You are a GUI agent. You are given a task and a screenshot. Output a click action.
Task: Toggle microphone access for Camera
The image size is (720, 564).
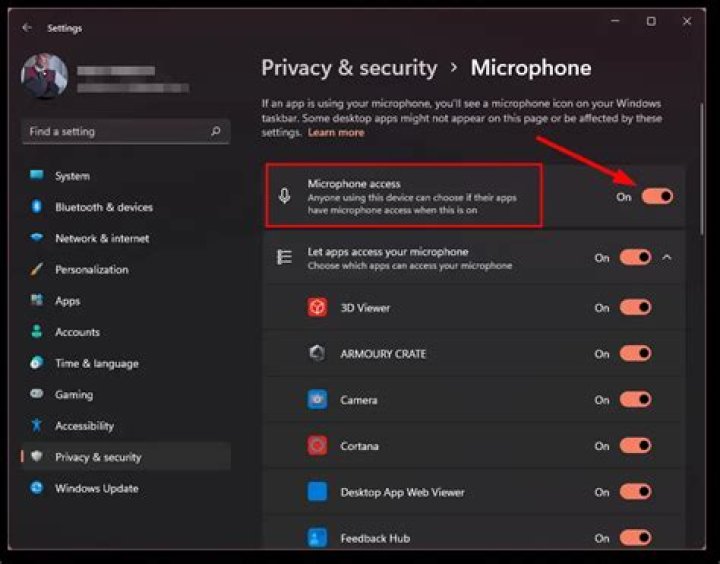(636, 400)
